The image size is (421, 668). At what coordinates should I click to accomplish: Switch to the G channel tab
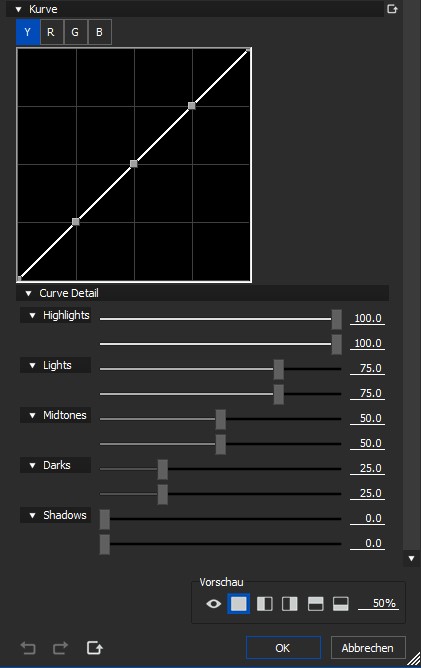[75, 32]
